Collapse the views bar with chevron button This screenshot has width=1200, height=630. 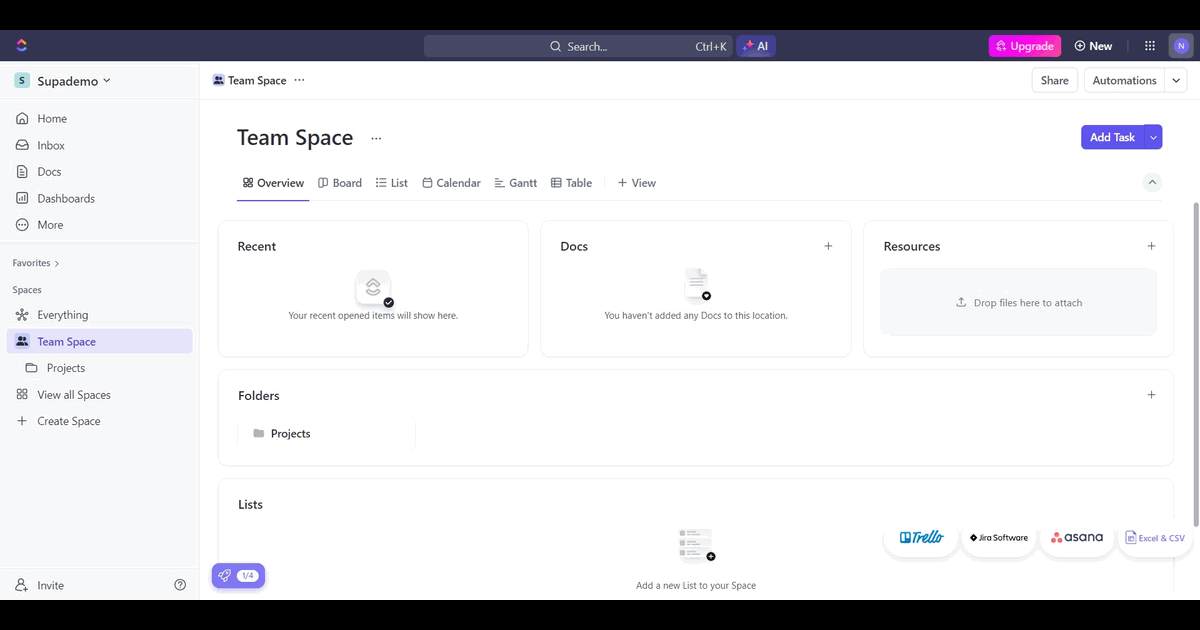1152,182
